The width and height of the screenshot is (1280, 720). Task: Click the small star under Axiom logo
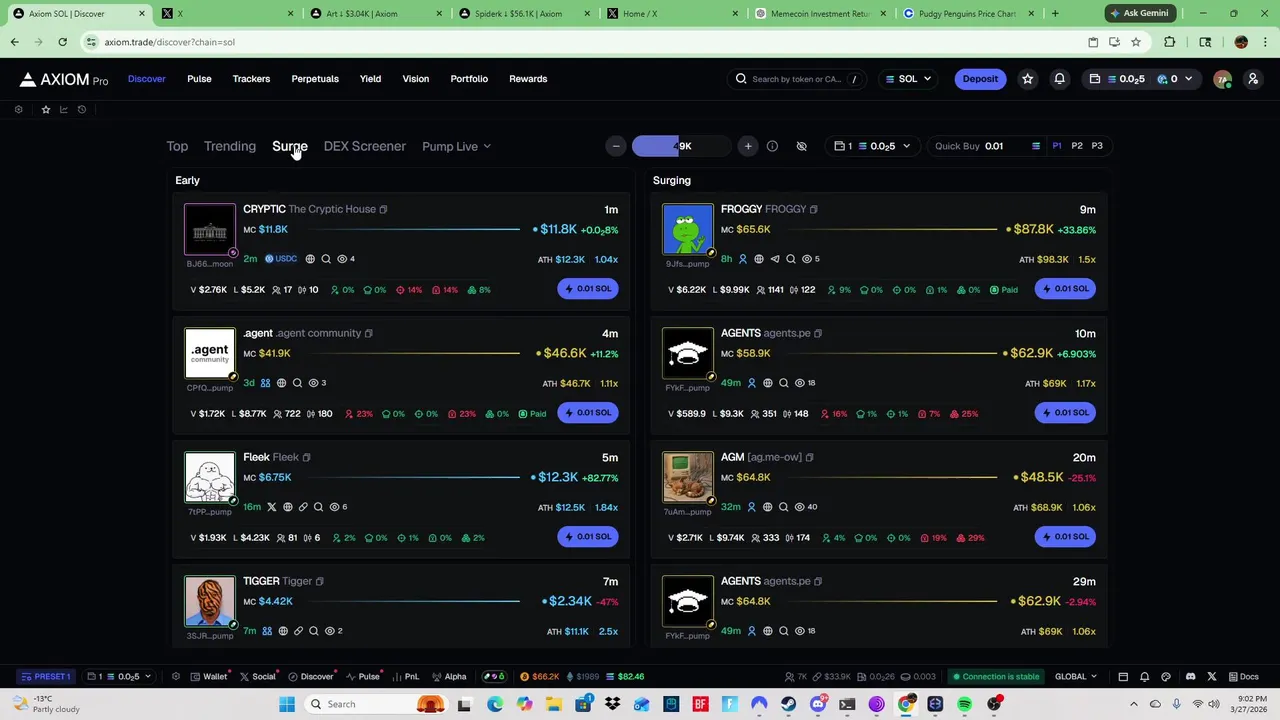[x=45, y=110]
